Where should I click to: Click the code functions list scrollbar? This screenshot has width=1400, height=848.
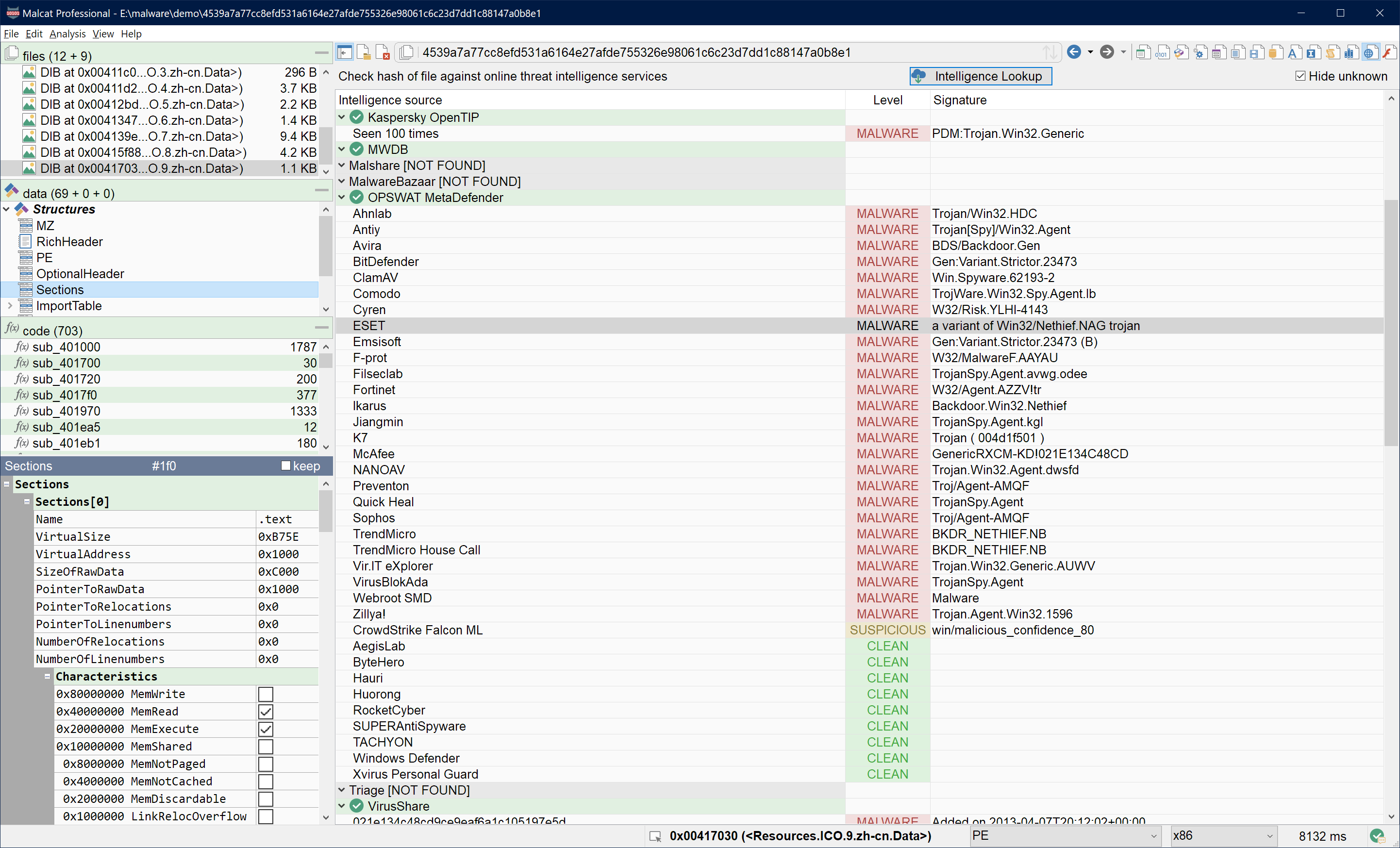[x=326, y=361]
